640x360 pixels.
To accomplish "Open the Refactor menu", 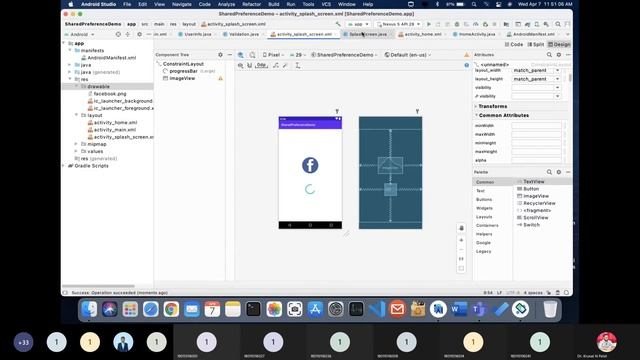I will pos(251,4).
